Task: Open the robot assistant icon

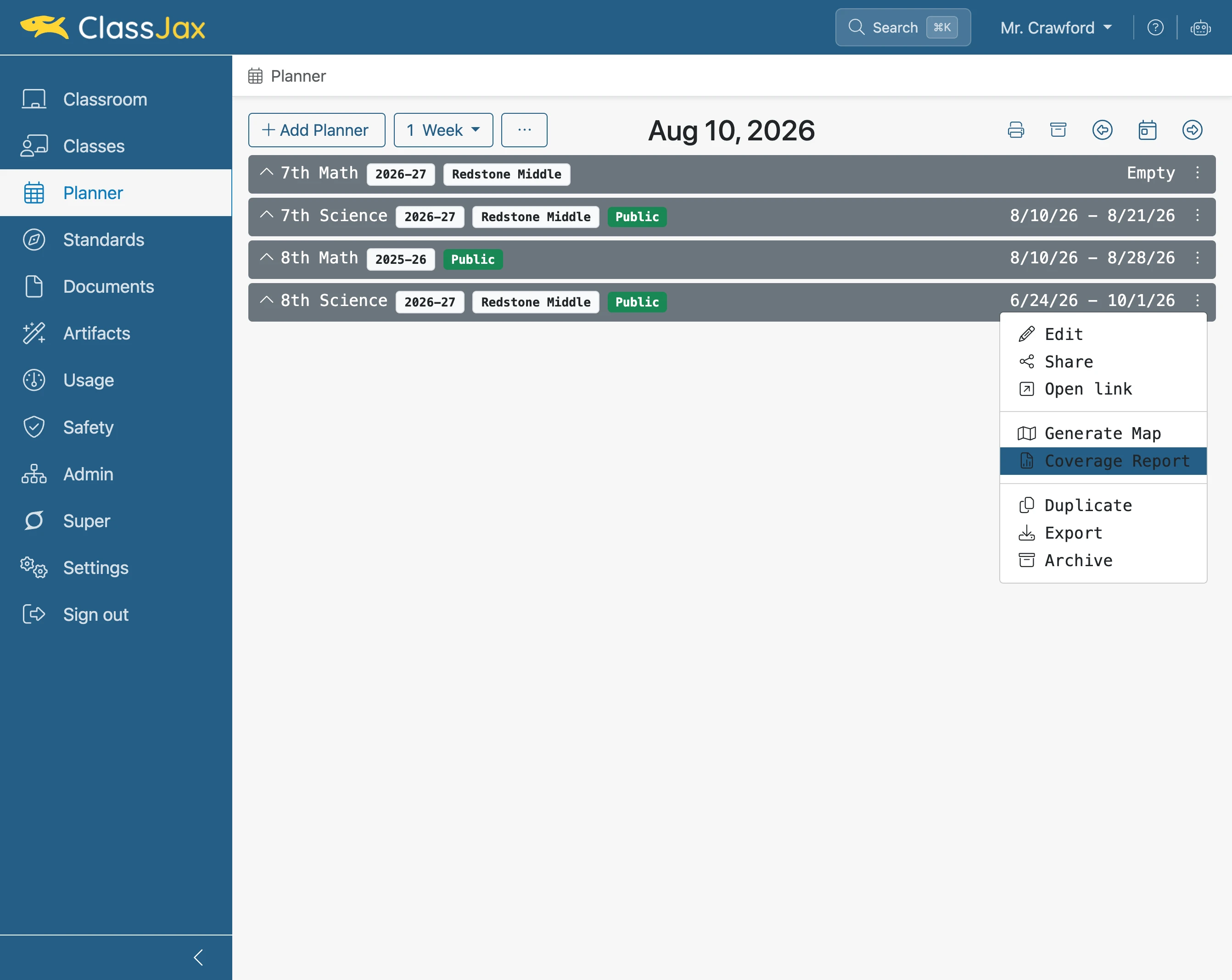Action: [x=1200, y=28]
